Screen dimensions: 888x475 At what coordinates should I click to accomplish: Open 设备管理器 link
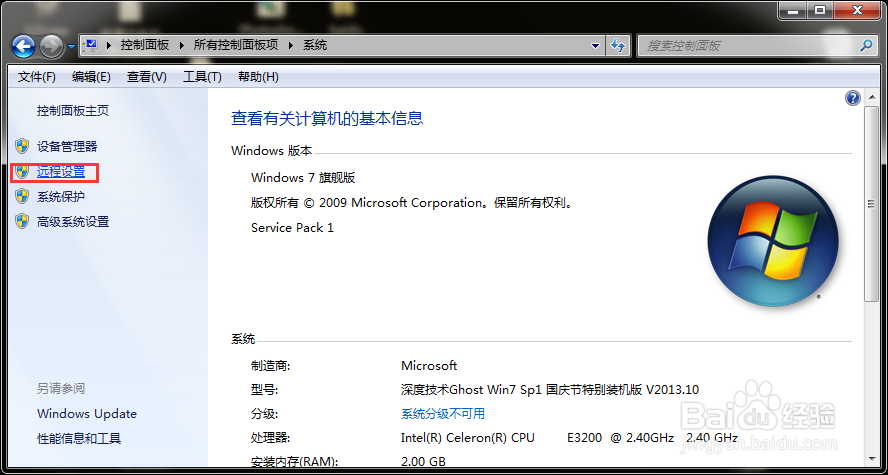pos(67,147)
